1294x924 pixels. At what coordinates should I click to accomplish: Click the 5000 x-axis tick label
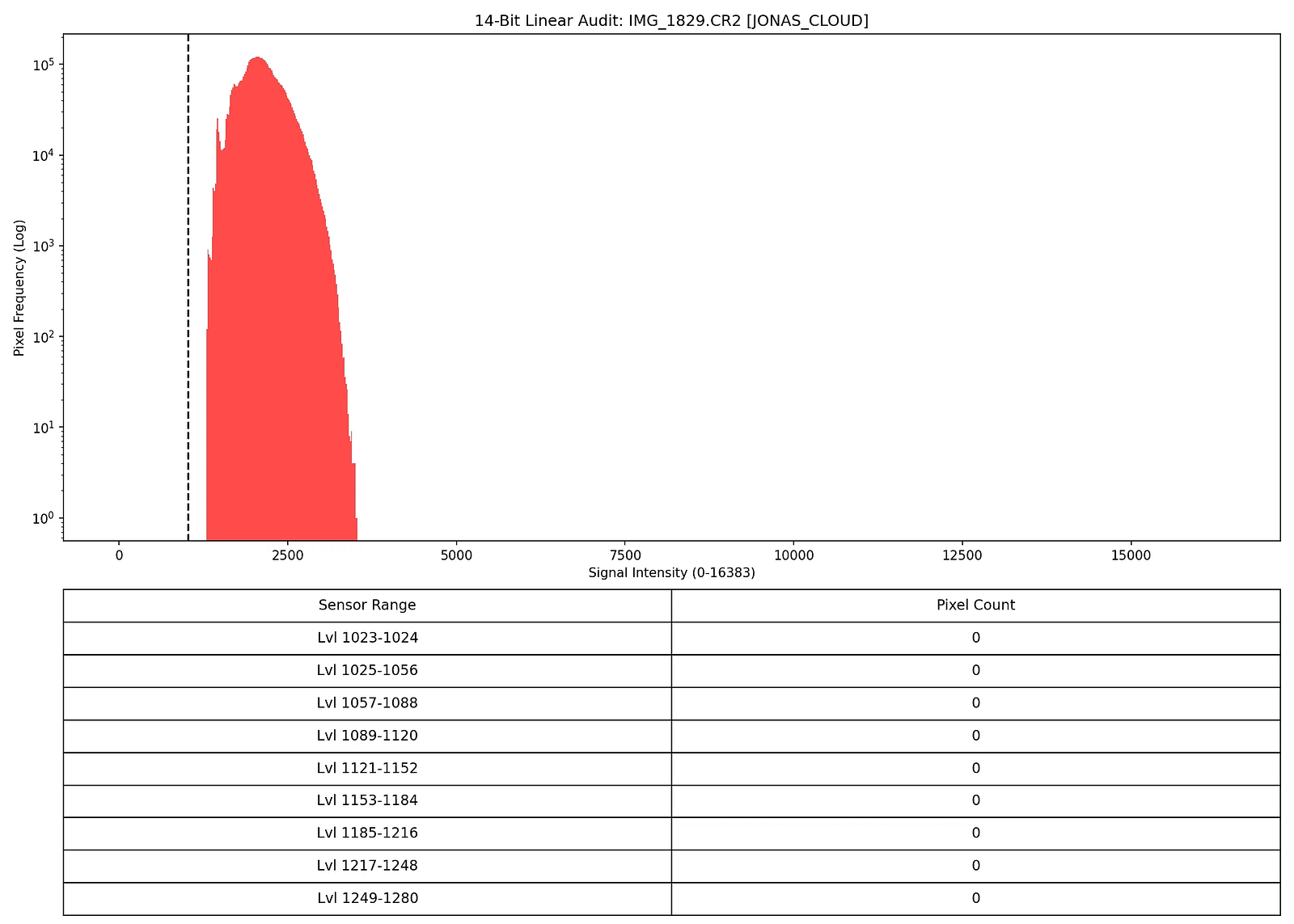click(x=456, y=555)
